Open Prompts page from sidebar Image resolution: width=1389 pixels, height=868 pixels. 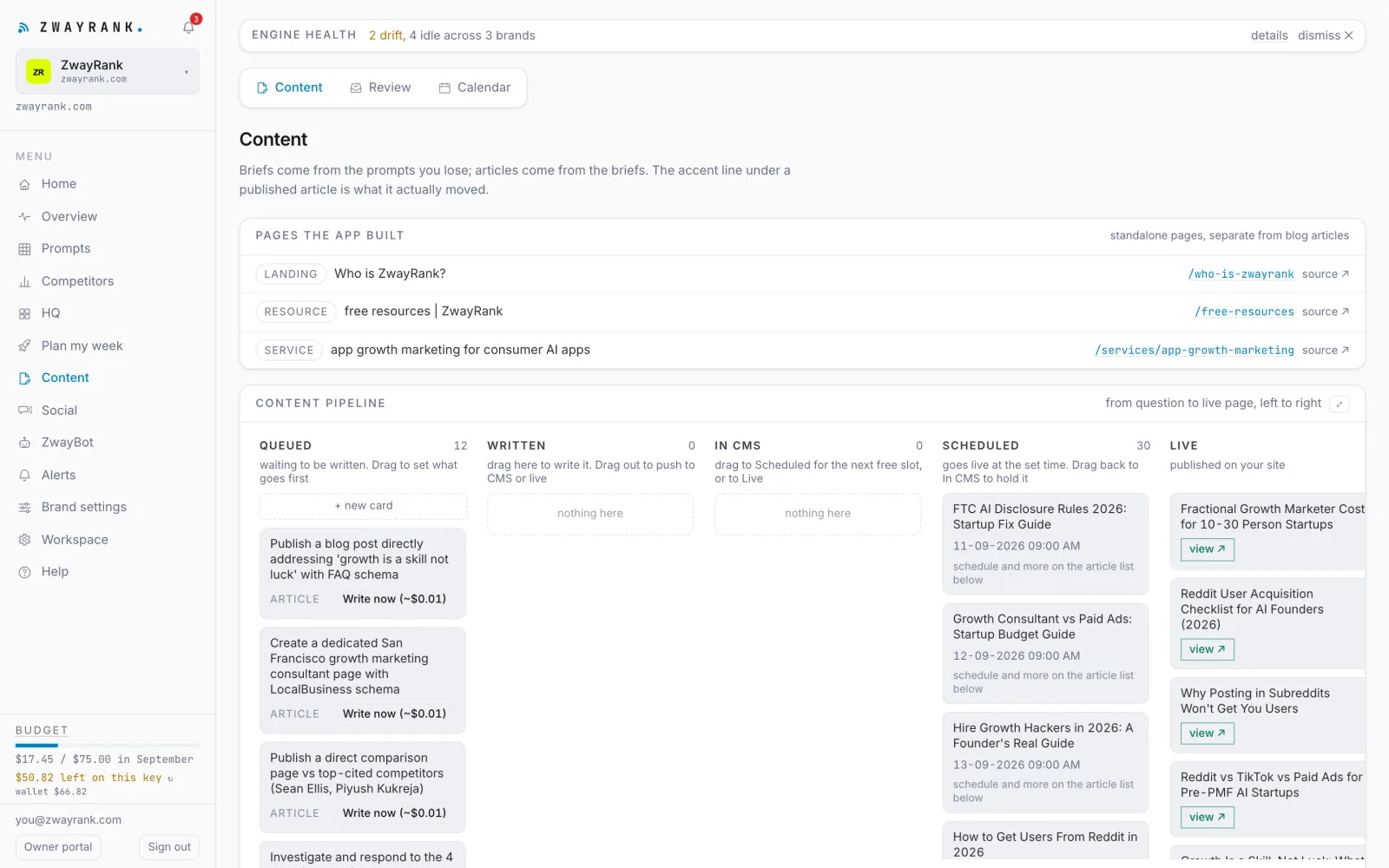click(x=66, y=248)
